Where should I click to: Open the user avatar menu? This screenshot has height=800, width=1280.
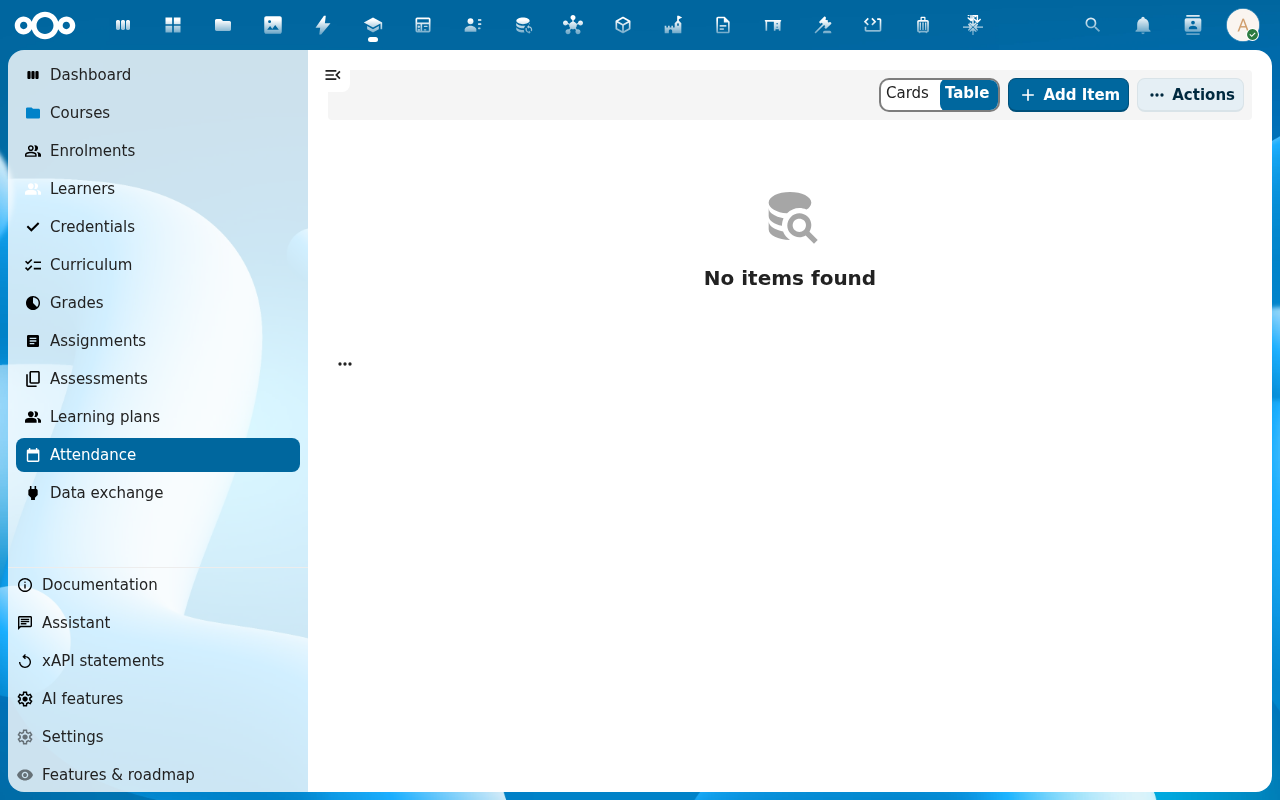coord(1243,25)
